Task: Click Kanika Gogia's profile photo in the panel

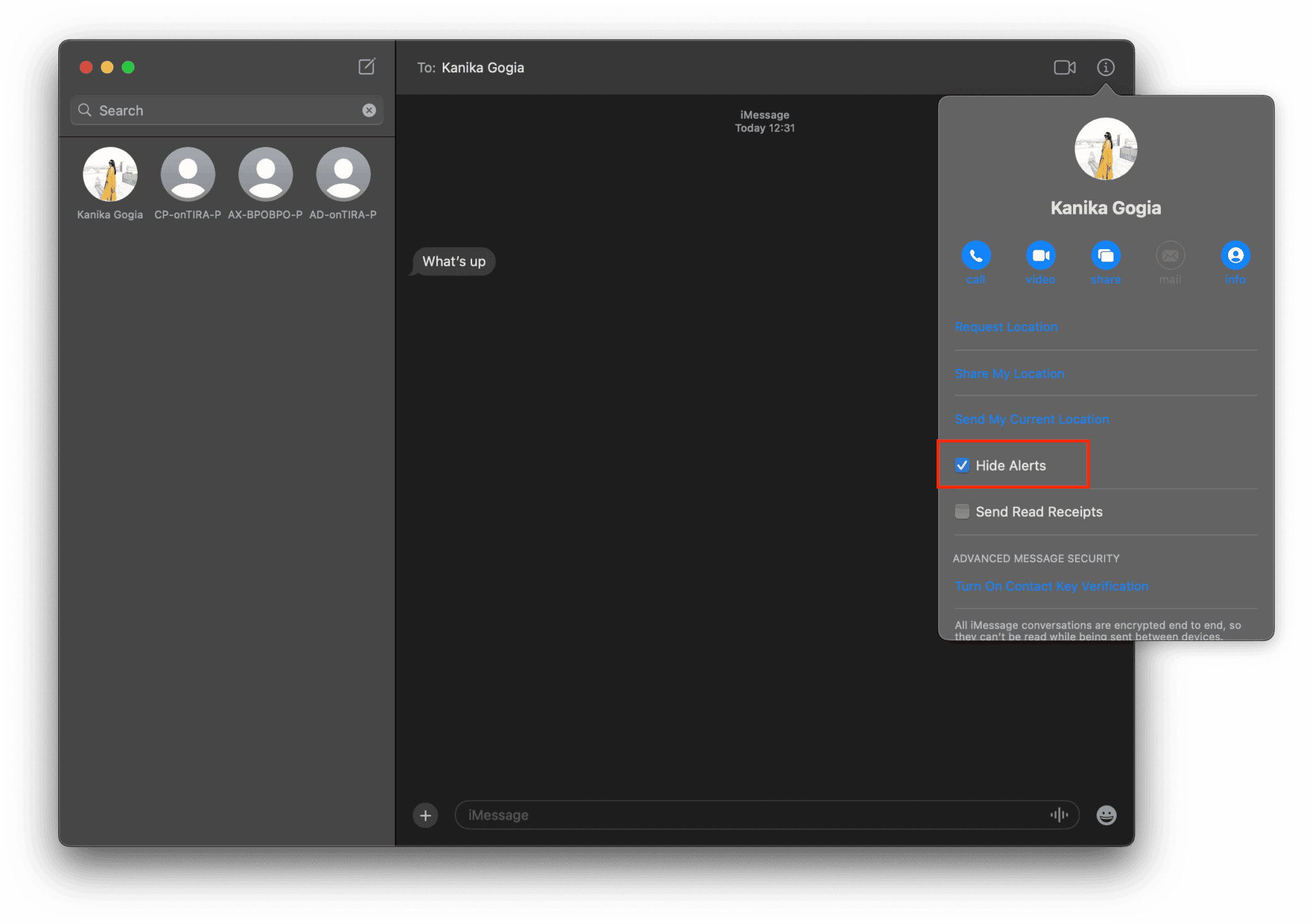Action: (x=1105, y=148)
